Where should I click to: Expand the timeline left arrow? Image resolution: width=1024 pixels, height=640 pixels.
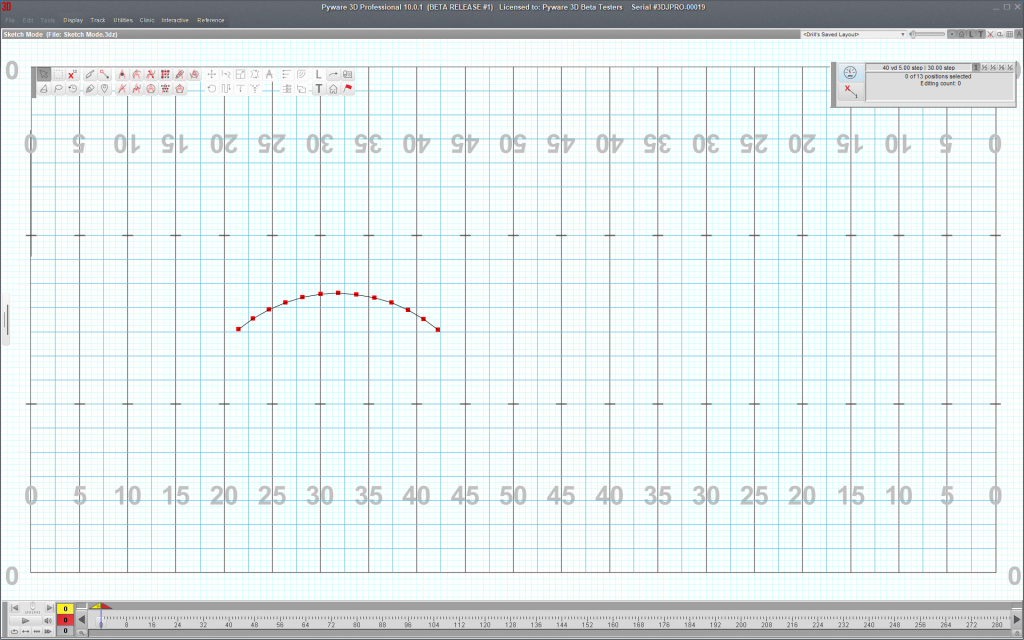coord(82,620)
